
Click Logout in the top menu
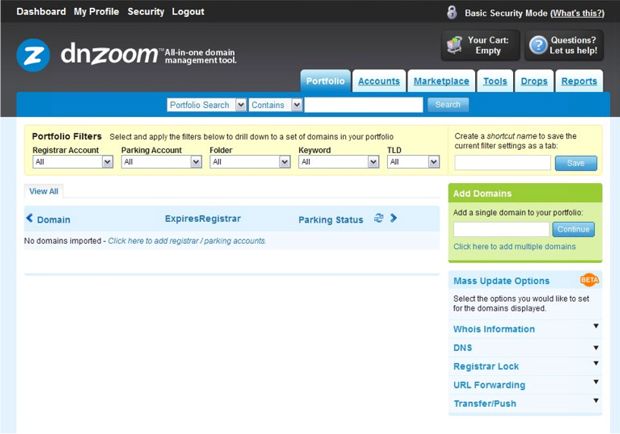[188, 11]
